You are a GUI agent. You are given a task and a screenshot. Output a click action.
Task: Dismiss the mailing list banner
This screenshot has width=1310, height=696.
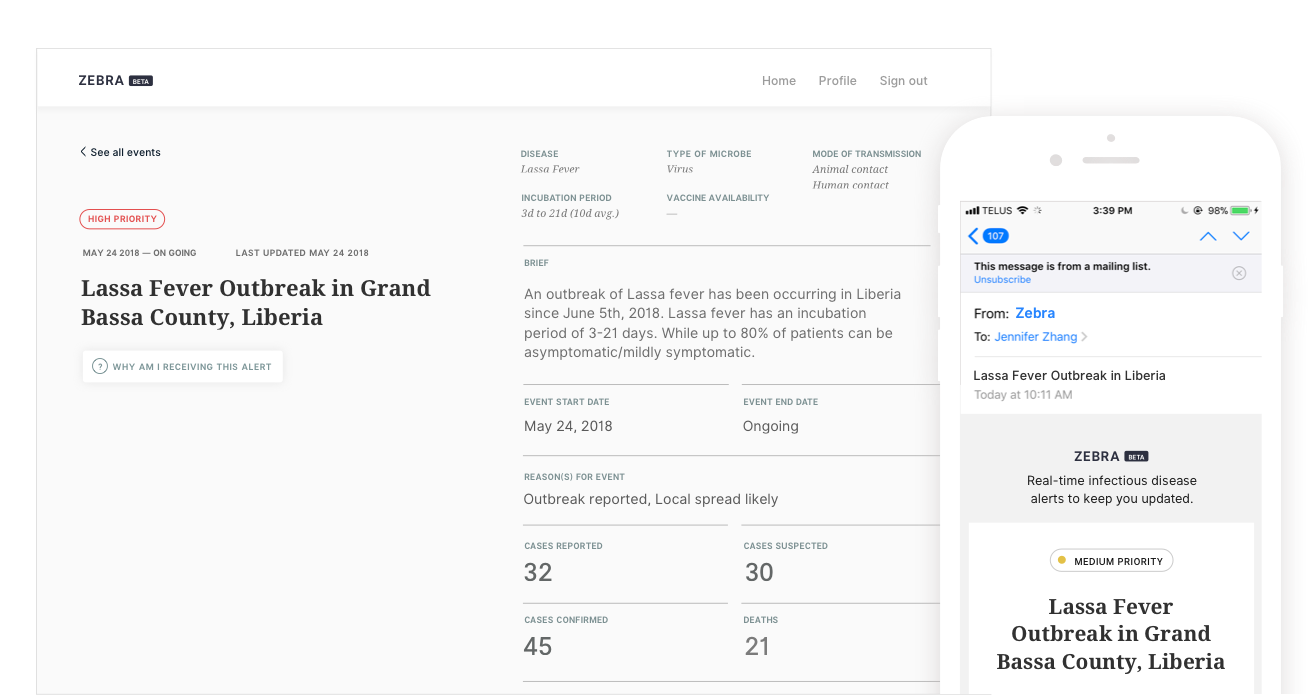point(1239,273)
